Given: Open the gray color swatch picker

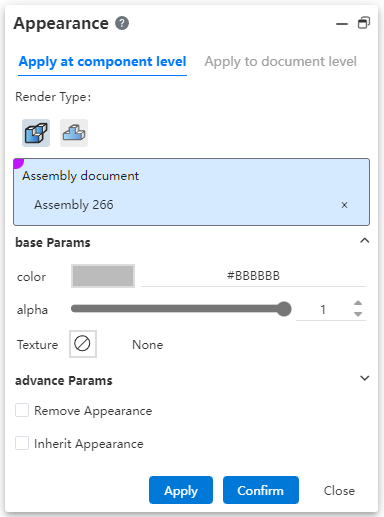Looking at the screenshot, I should (x=103, y=276).
